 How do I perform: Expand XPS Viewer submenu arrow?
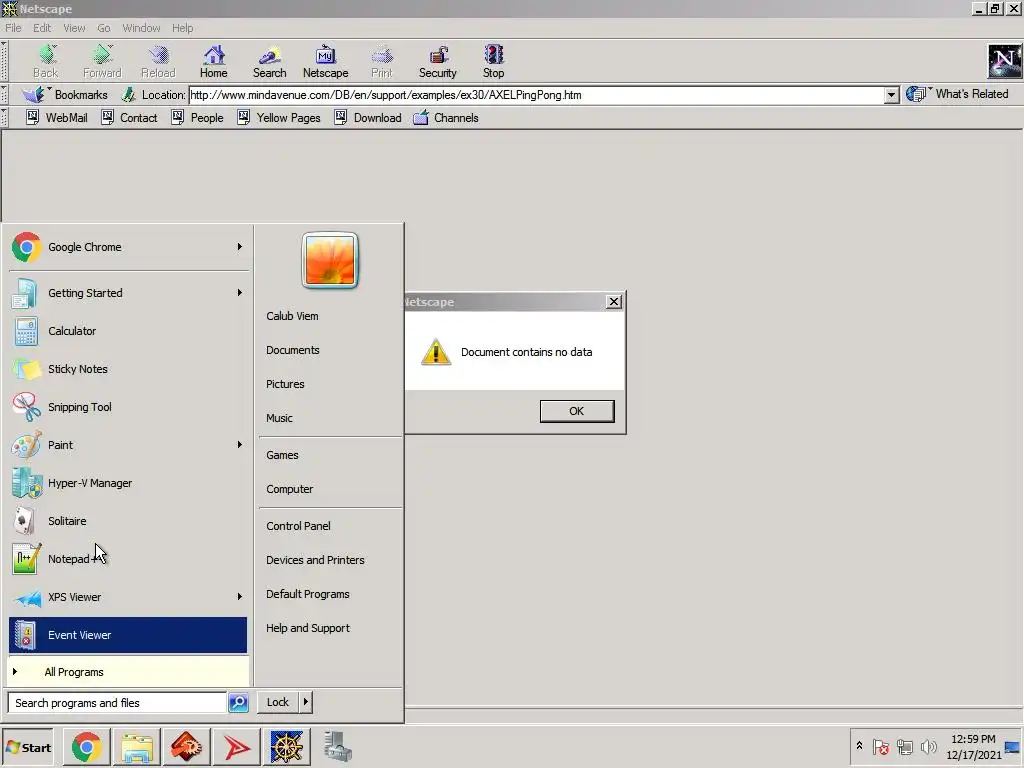tap(240, 597)
